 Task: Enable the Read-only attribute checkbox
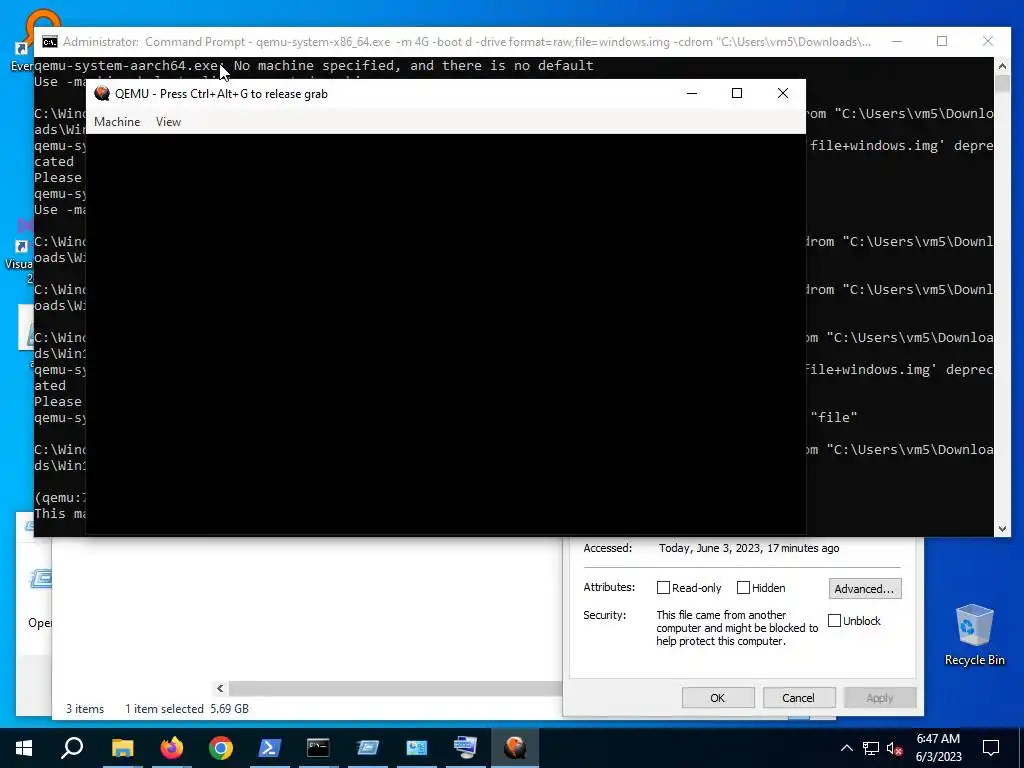coord(663,588)
